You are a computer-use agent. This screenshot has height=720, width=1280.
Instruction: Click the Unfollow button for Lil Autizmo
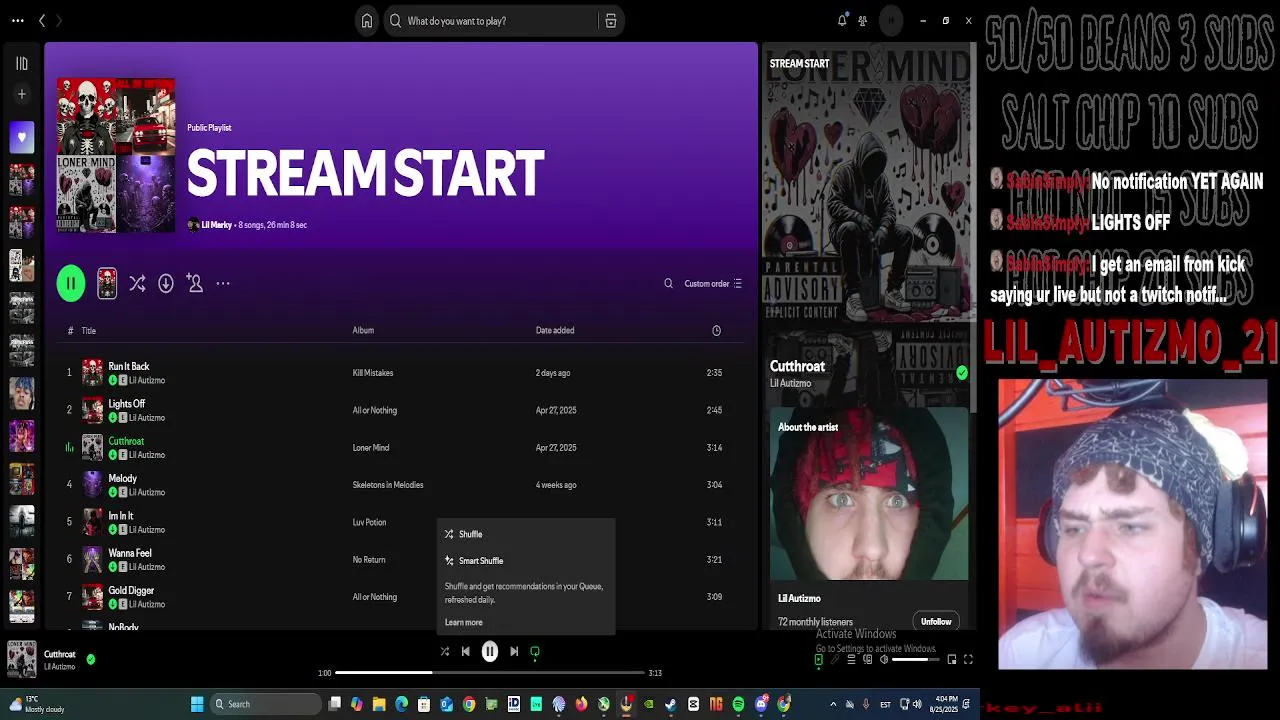936,622
